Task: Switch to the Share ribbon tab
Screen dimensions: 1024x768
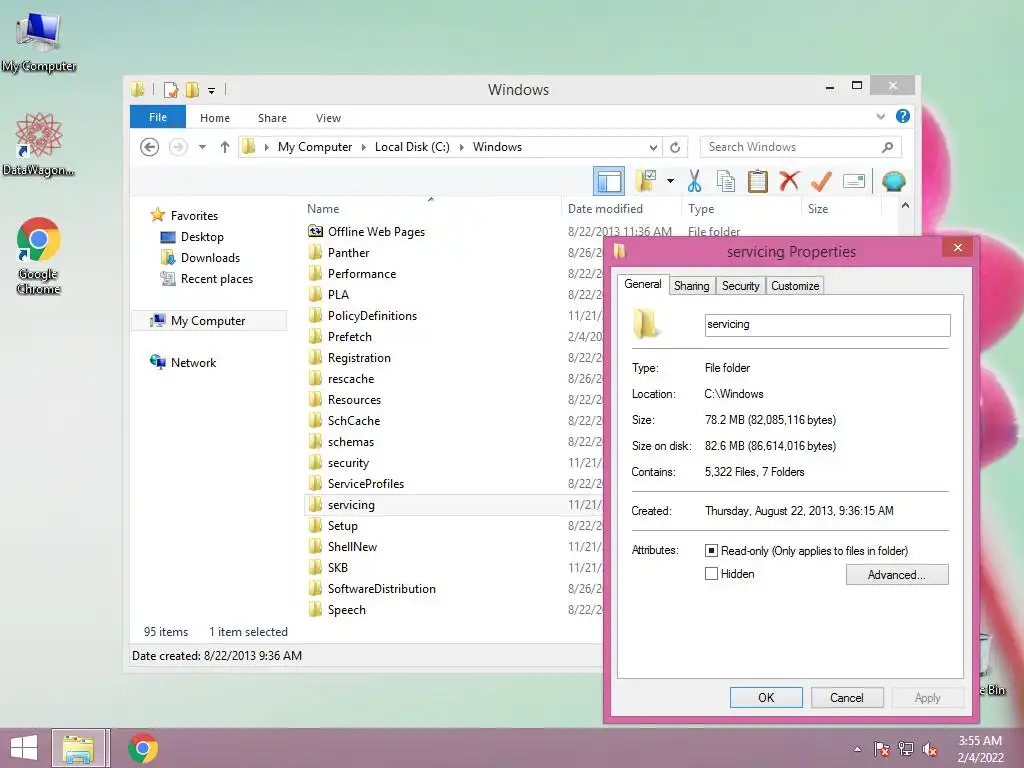Action: click(272, 118)
